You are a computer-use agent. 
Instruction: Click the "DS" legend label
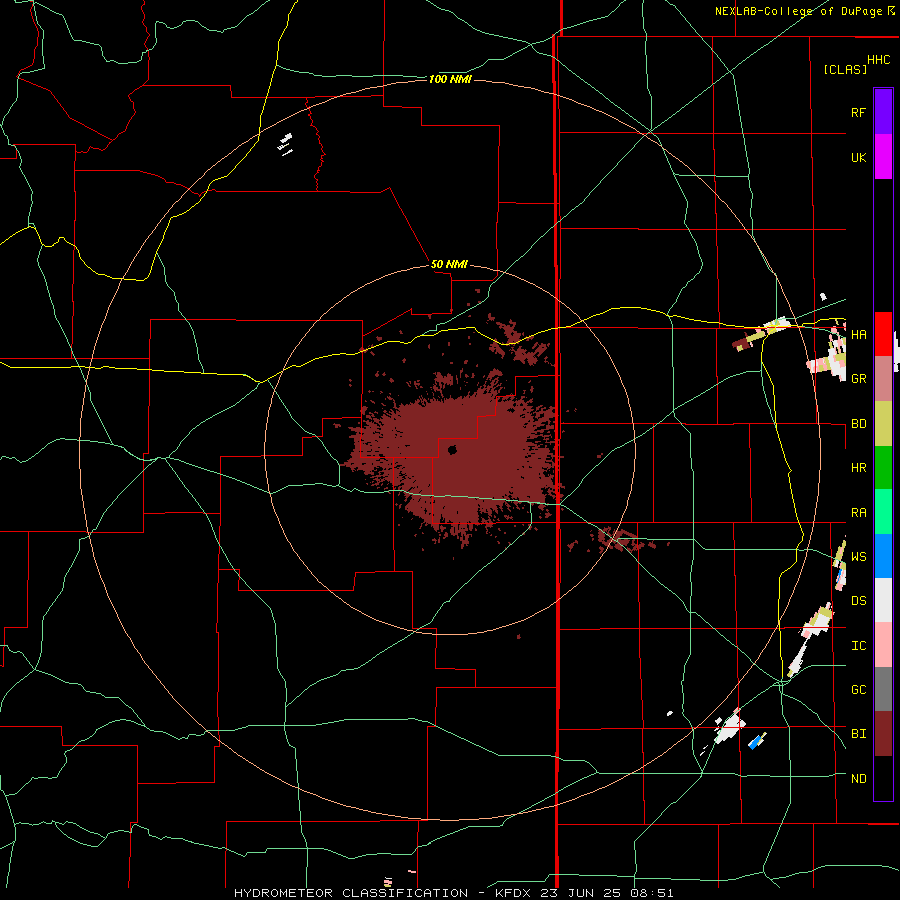point(858,601)
